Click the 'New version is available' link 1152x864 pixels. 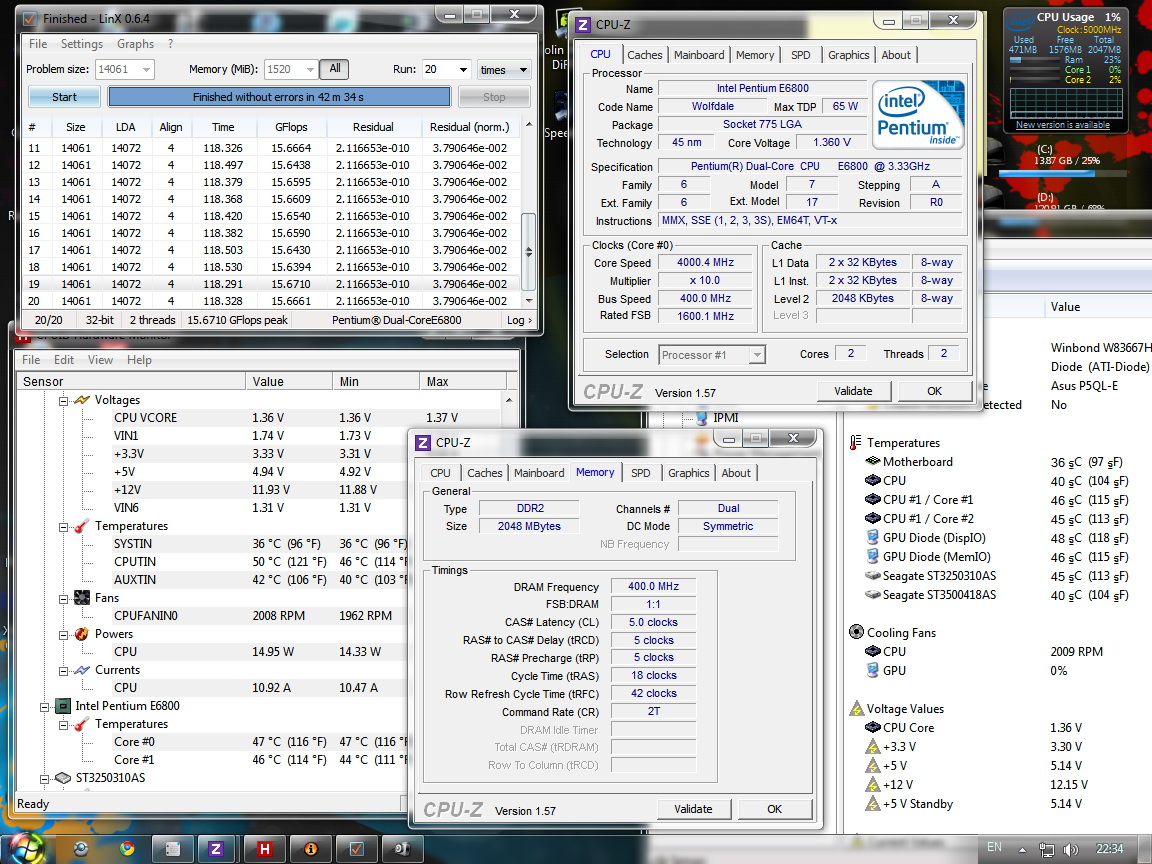(x=1062, y=125)
